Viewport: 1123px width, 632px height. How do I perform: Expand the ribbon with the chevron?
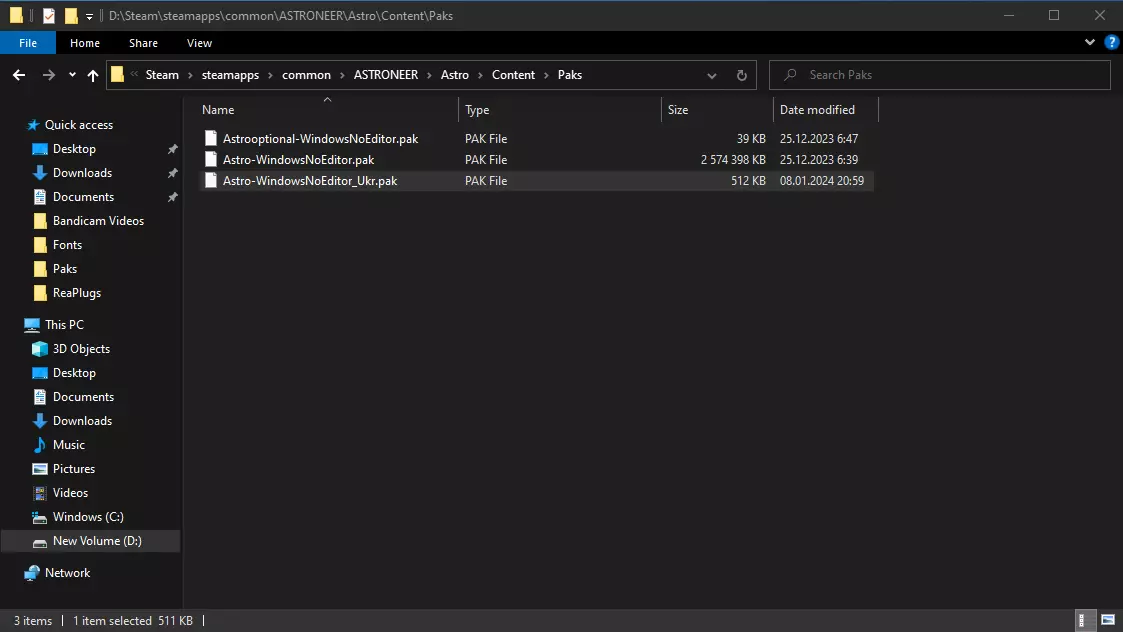pyautogui.click(x=1089, y=42)
